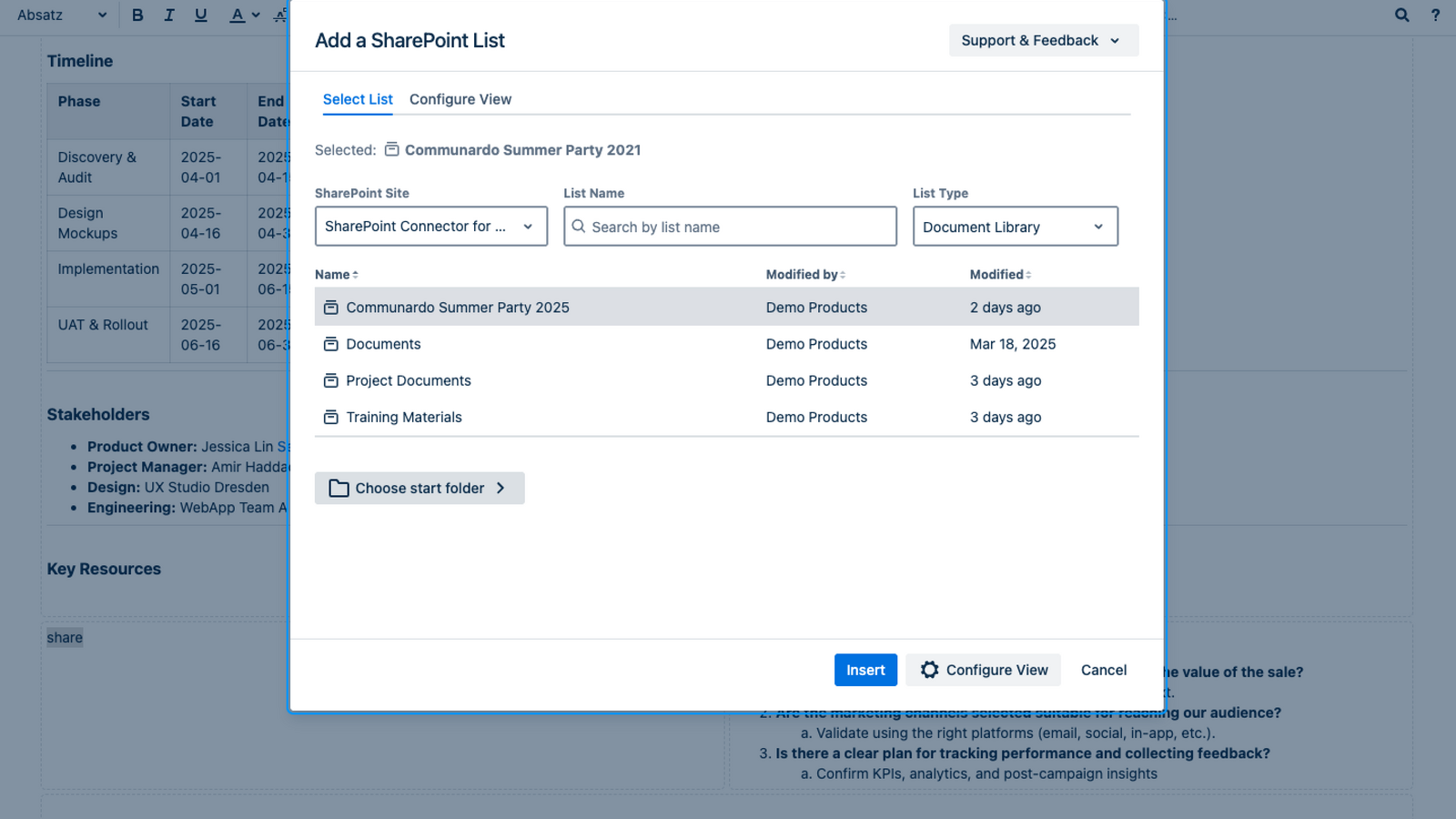The width and height of the screenshot is (1456, 819).
Task: Click the library icon beside Documents
Action: (x=331, y=344)
